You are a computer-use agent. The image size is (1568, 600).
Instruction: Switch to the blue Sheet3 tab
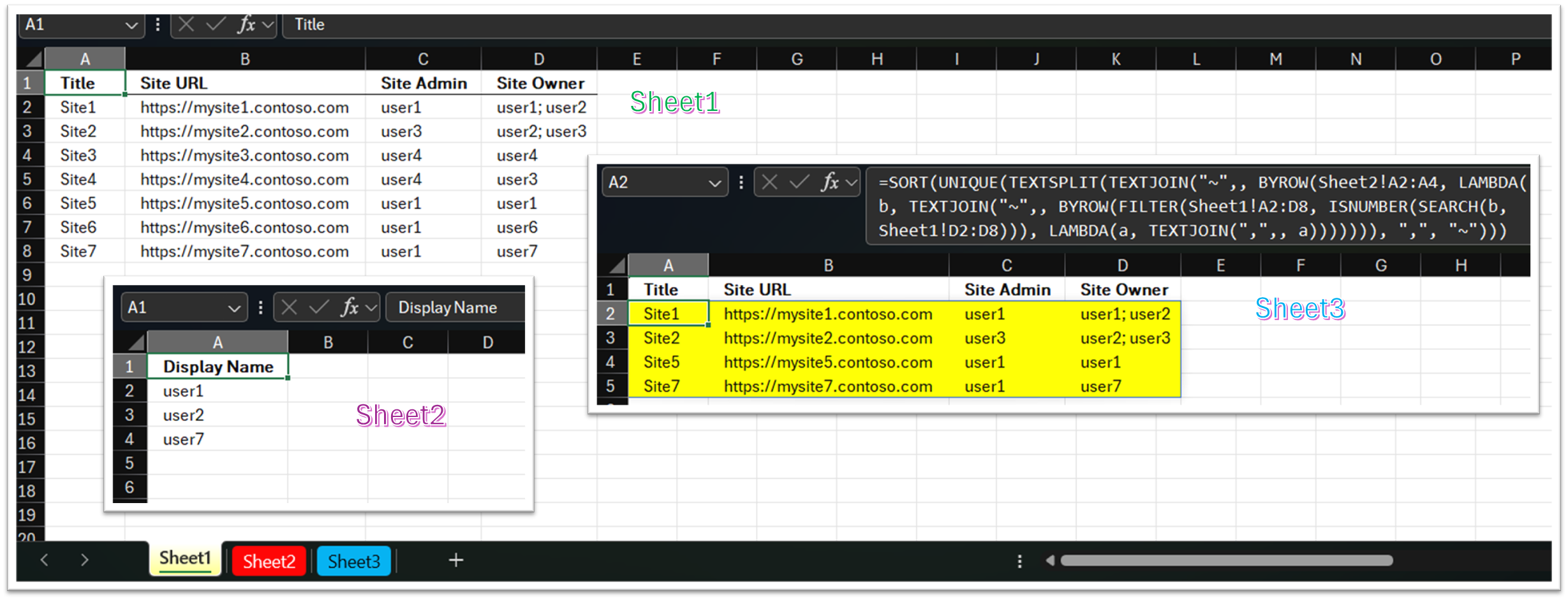[x=354, y=562]
